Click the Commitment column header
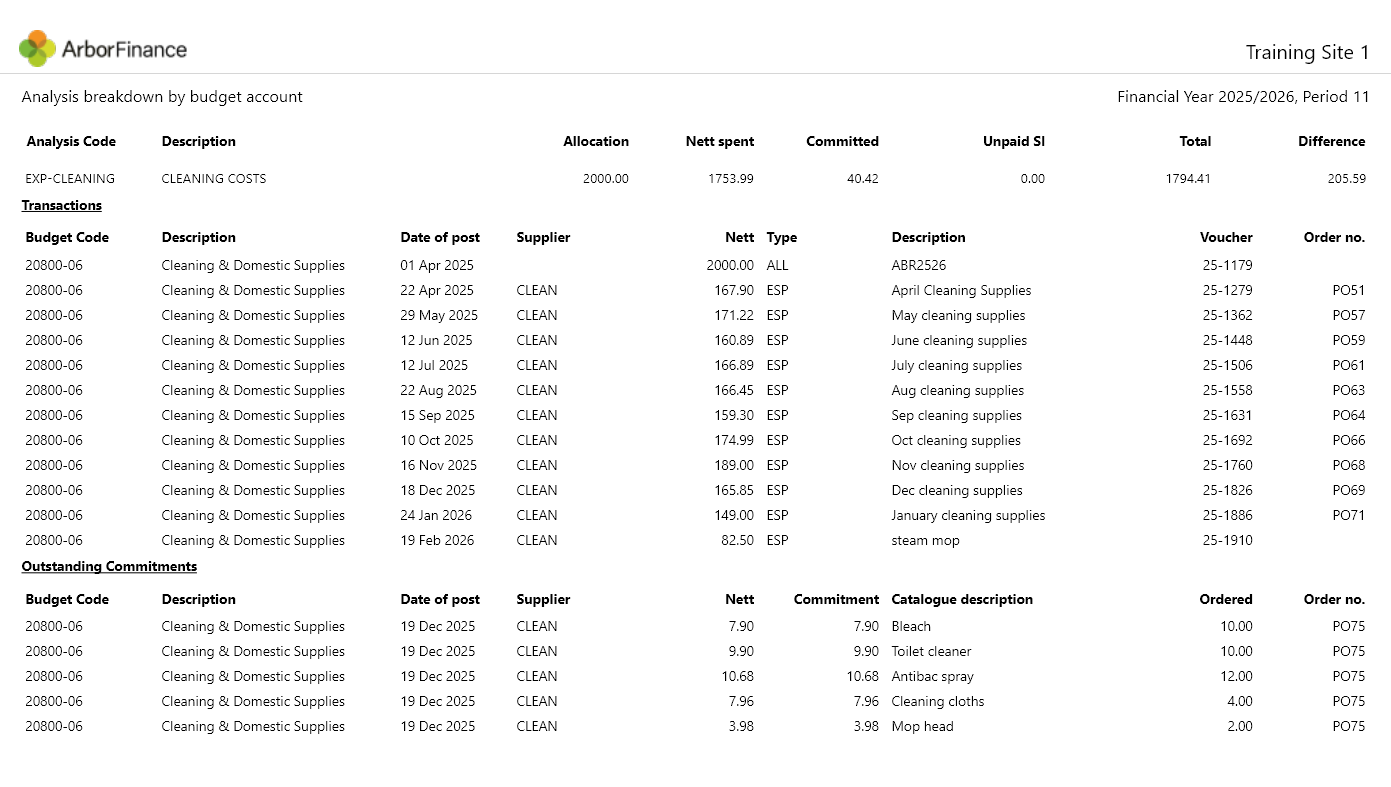1391x787 pixels. coord(836,599)
